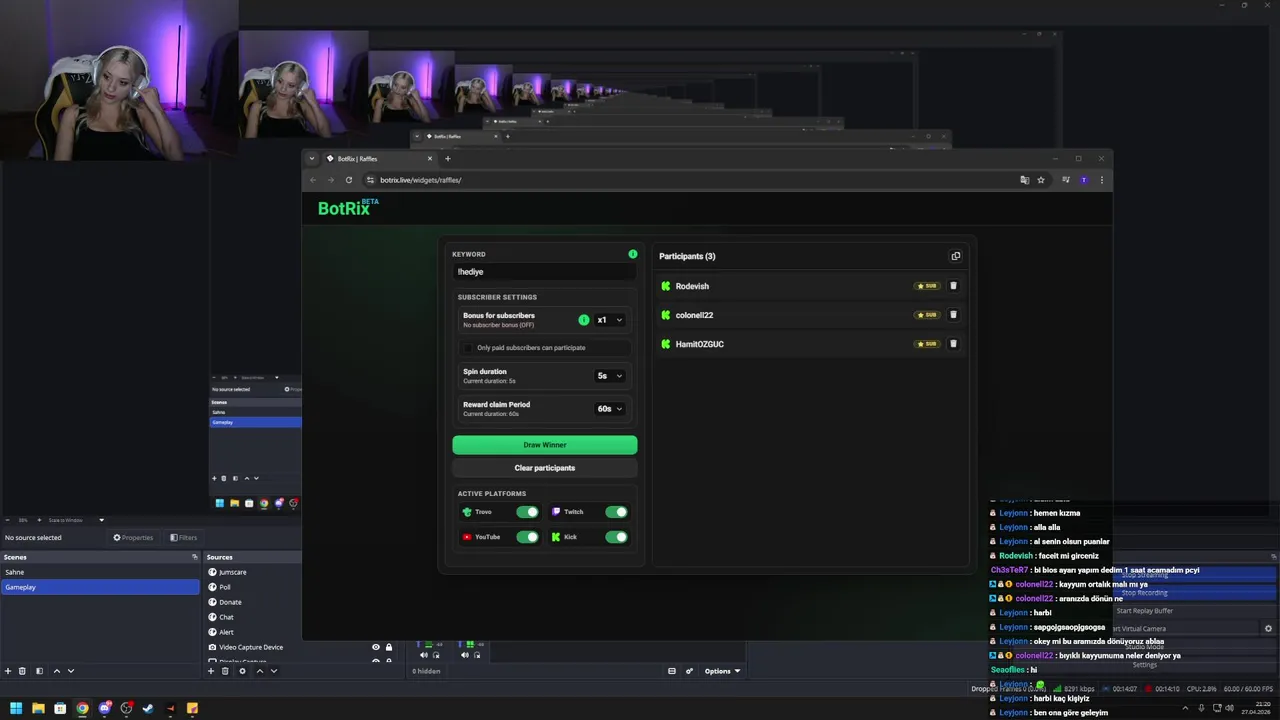
Task: Click Clear participants button
Action: 545,468
